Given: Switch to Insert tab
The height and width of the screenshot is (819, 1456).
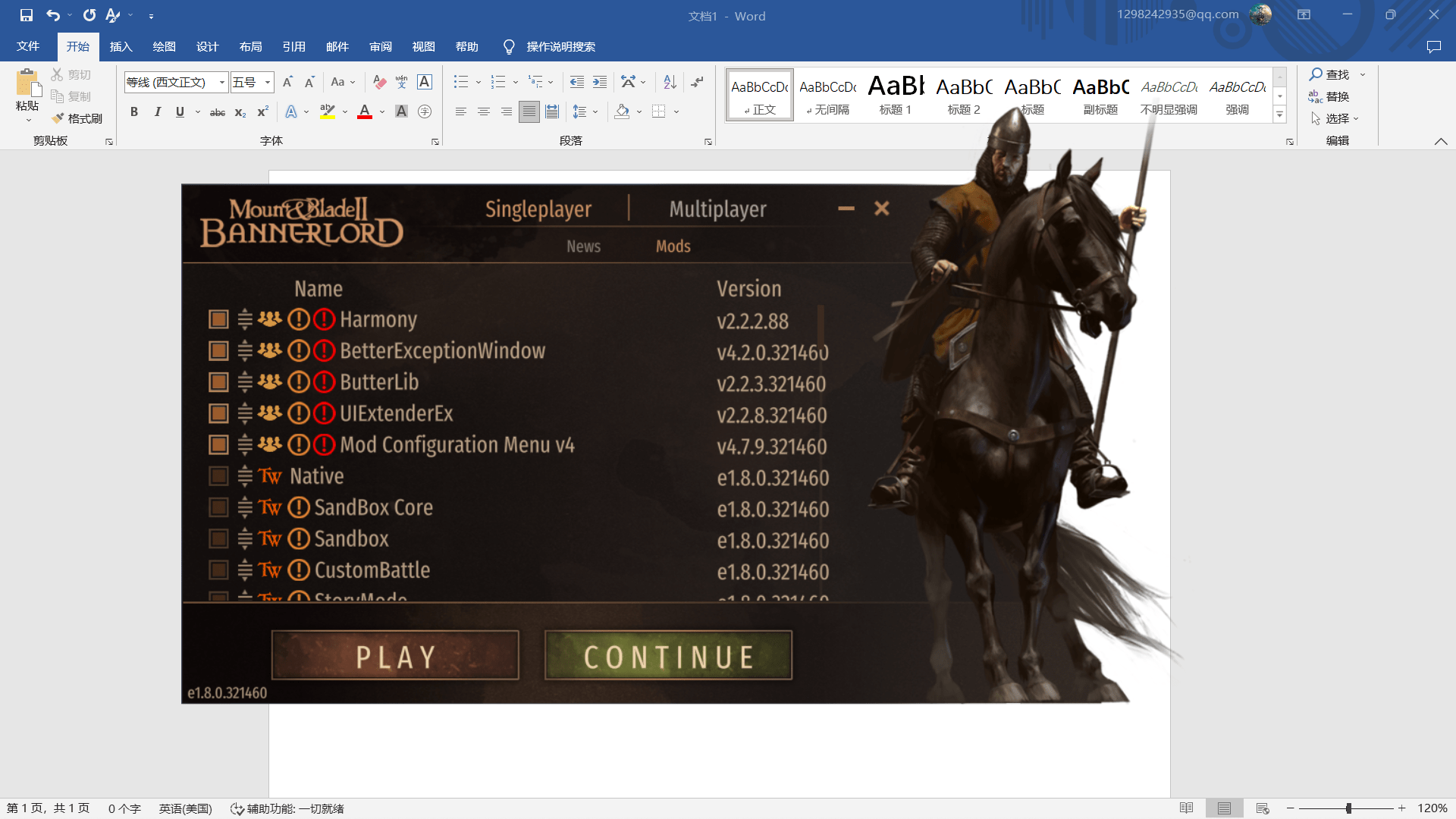Looking at the screenshot, I should (x=121, y=47).
